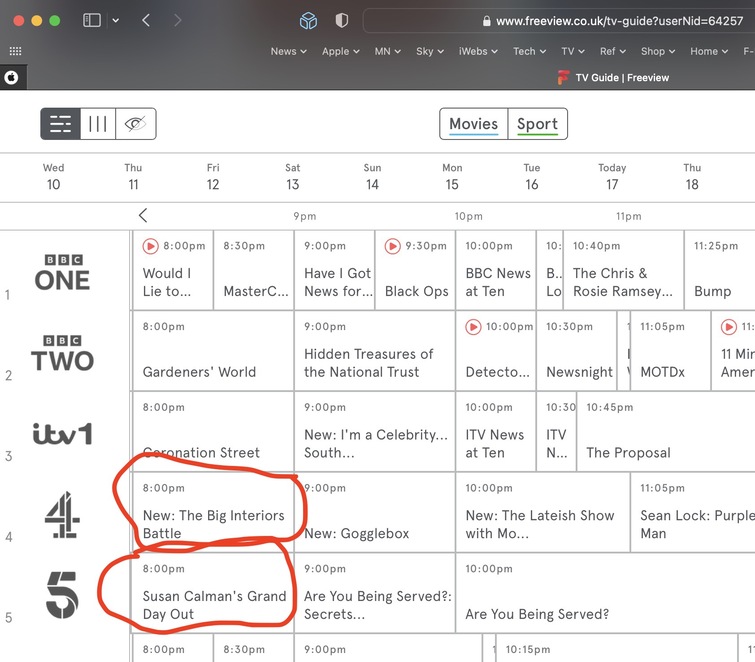755x662 pixels.
Task: Expand the iWebs bookmarks folder
Action: 478,52
